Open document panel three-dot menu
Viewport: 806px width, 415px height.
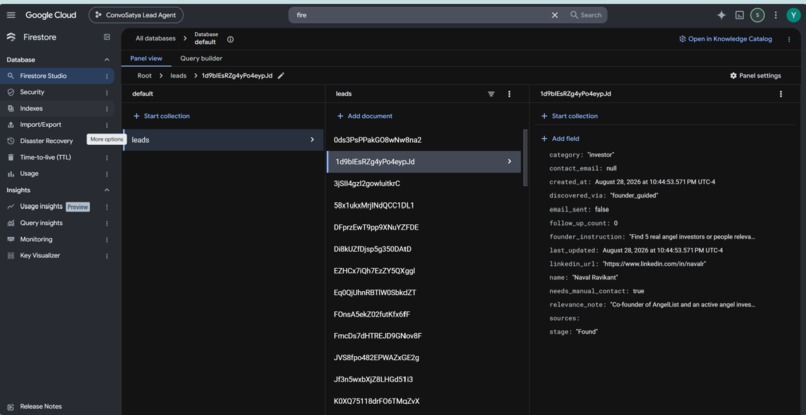point(781,94)
